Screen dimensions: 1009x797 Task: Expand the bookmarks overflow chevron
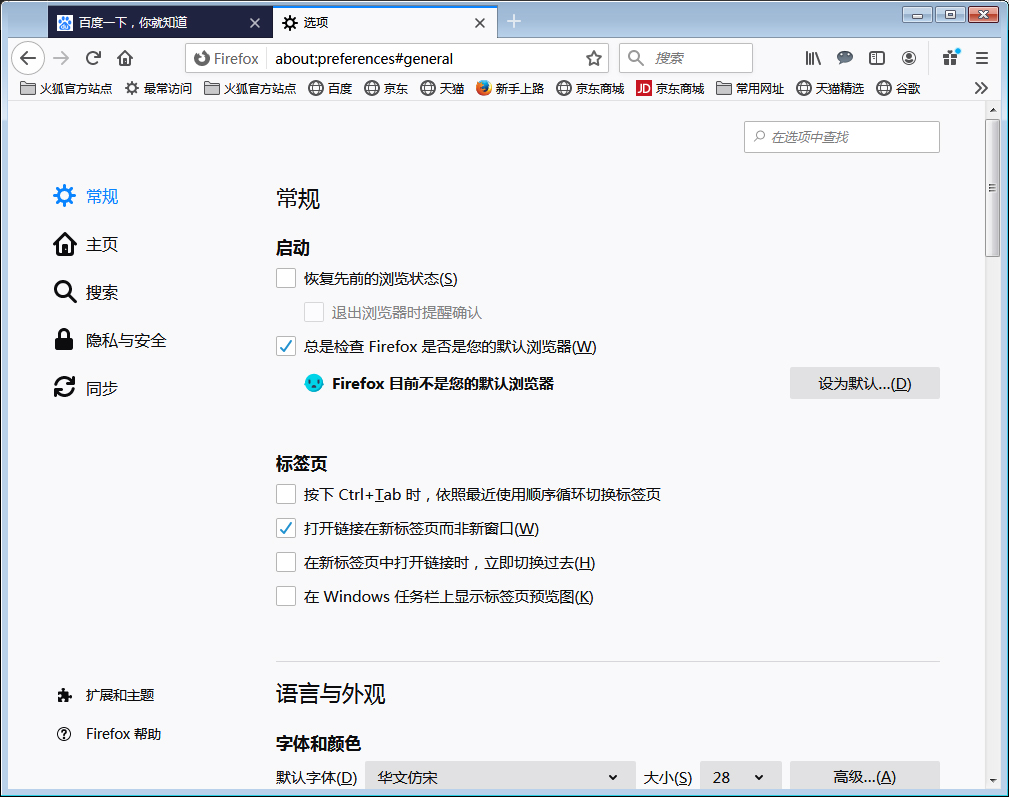click(981, 88)
